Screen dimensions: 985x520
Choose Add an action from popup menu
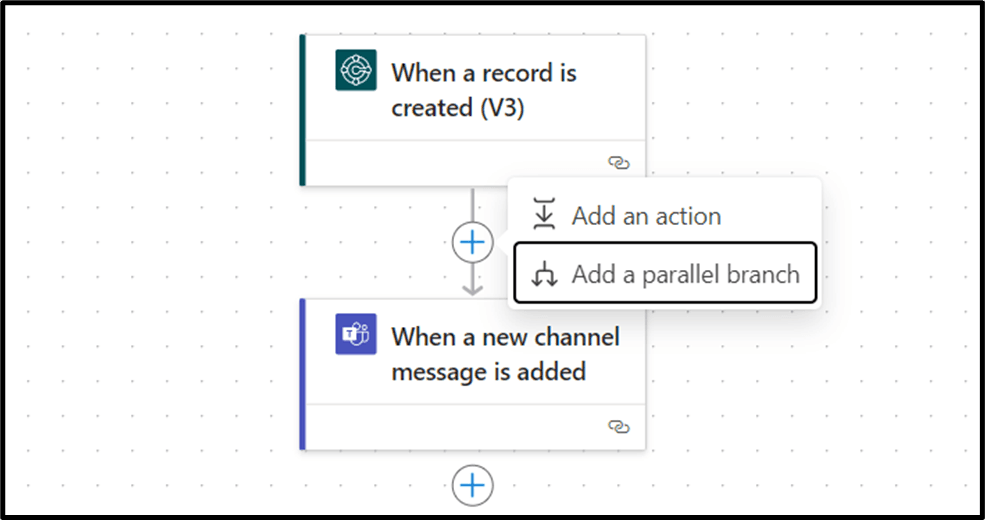[x=646, y=215]
